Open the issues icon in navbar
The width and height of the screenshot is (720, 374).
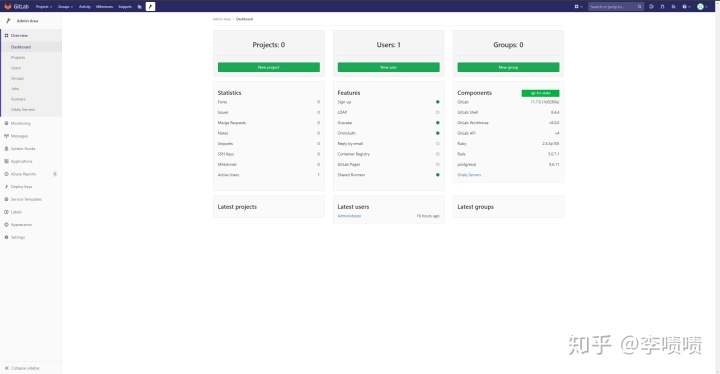651,7
